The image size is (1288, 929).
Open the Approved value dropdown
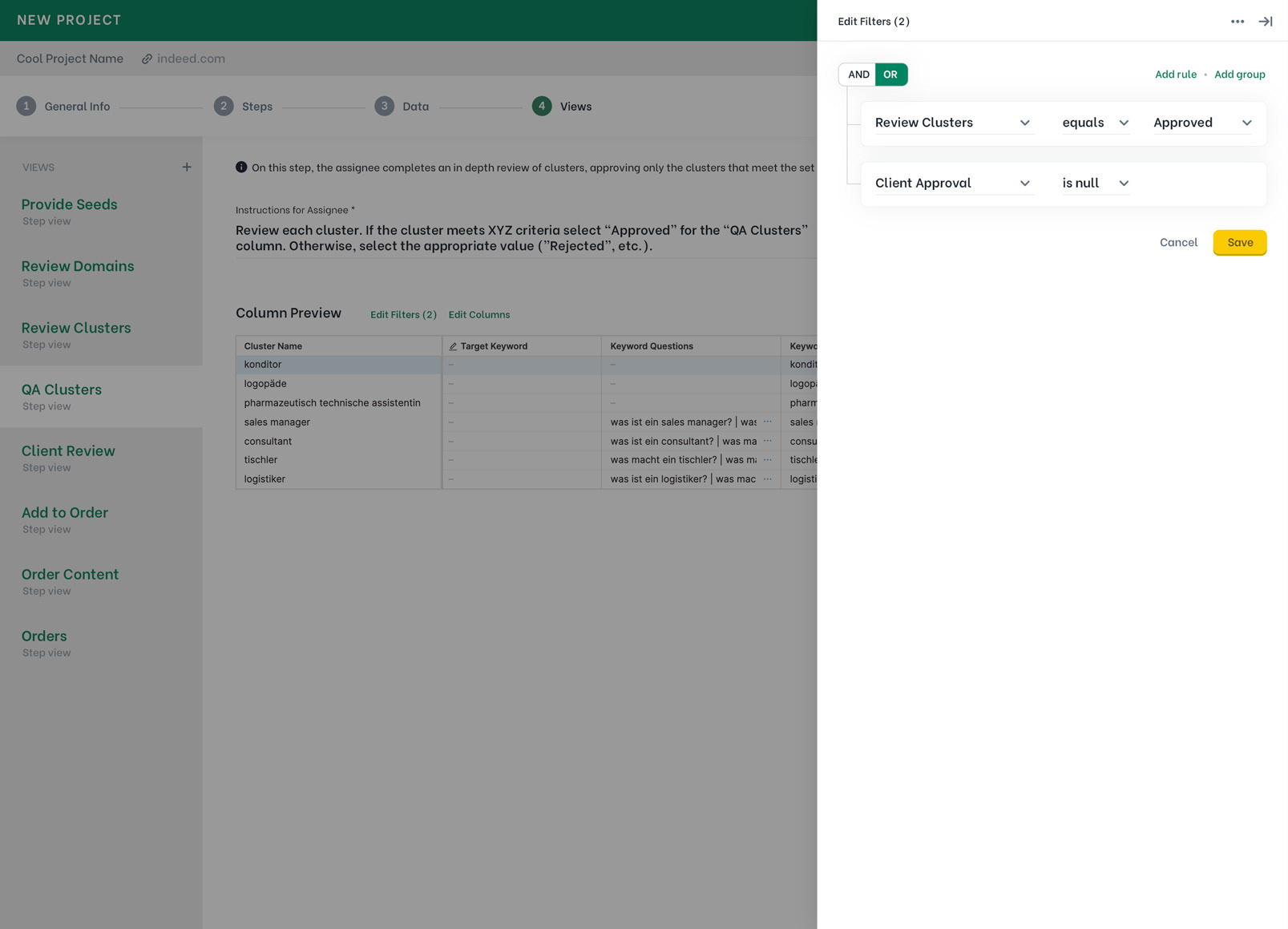tap(1203, 123)
